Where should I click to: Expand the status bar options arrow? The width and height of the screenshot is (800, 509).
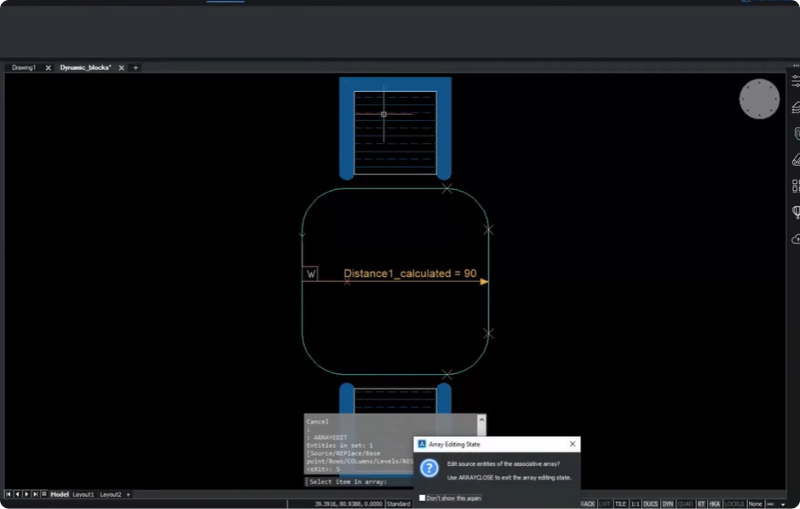[x=783, y=504]
